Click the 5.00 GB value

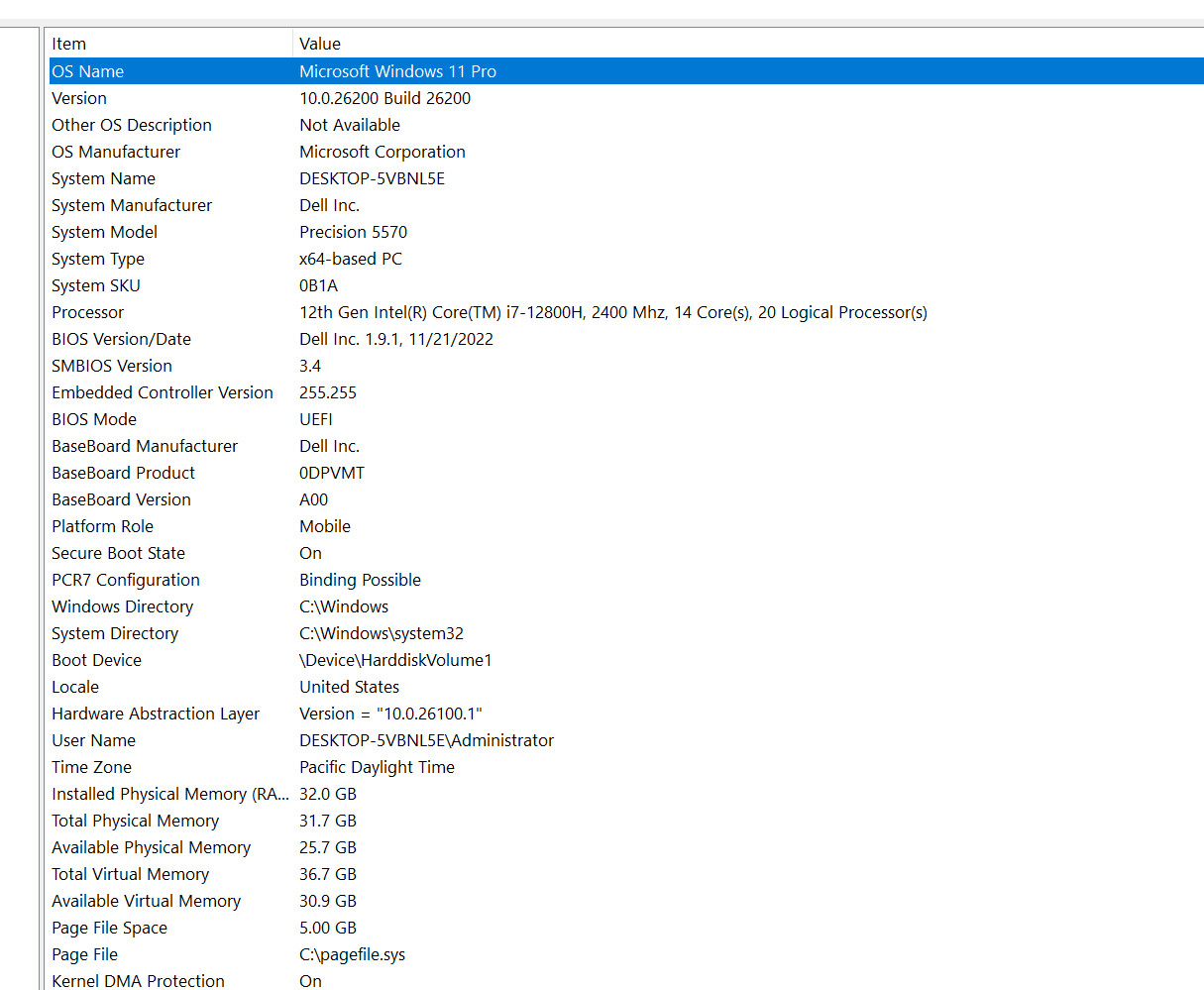328,928
